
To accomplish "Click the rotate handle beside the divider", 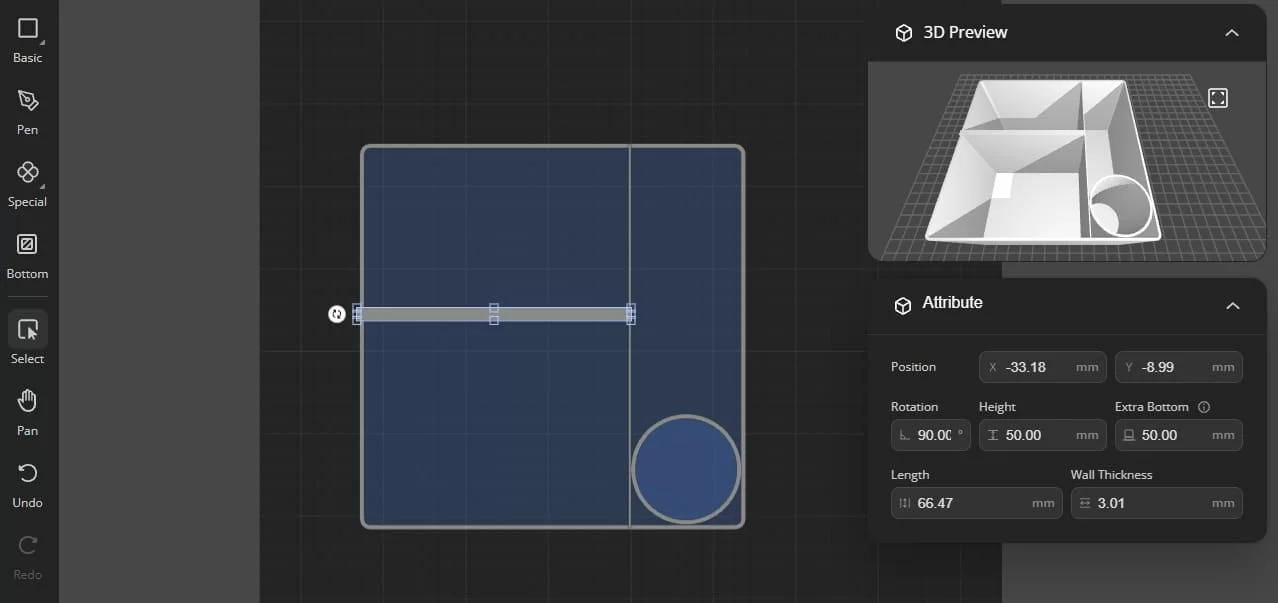I will click(337, 314).
